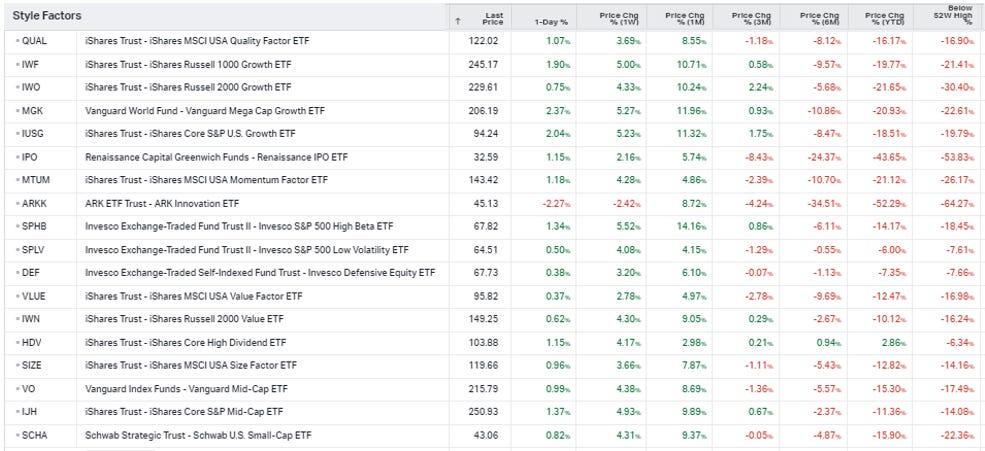Click the bullet marker beside HDV ticker
This screenshot has width=985, height=451.
[x=18, y=342]
